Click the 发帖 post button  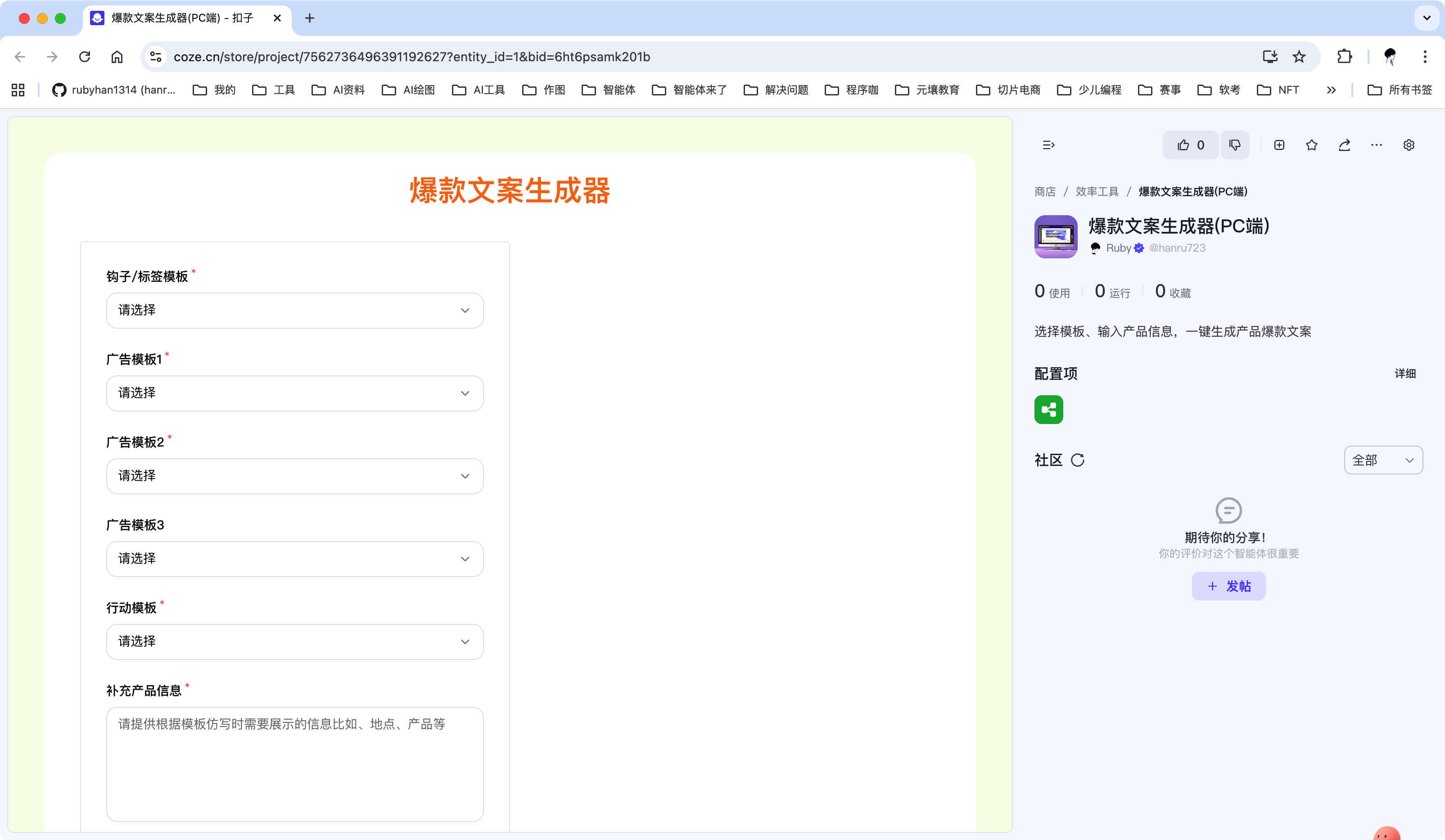pyautogui.click(x=1228, y=586)
